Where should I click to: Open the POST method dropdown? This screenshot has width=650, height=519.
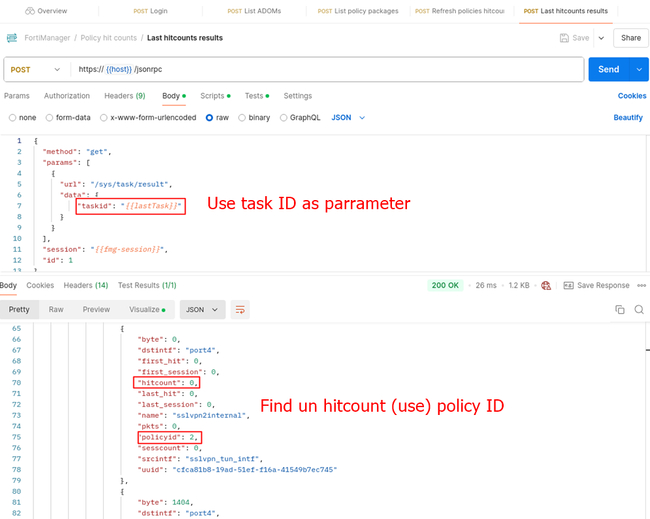pyautogui.click(x=36, y=70)
